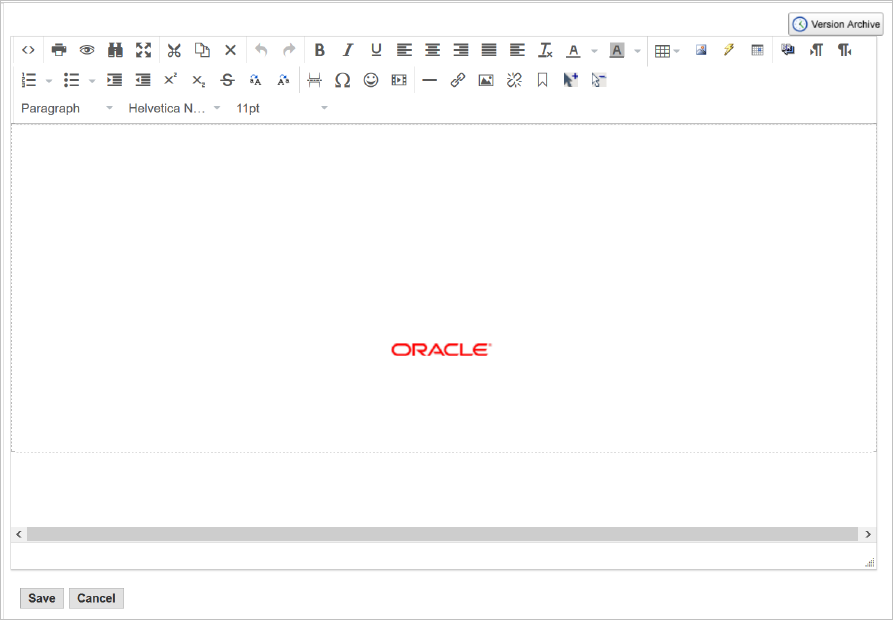Click the cursor with minus icon

click(x=599, y=80)
